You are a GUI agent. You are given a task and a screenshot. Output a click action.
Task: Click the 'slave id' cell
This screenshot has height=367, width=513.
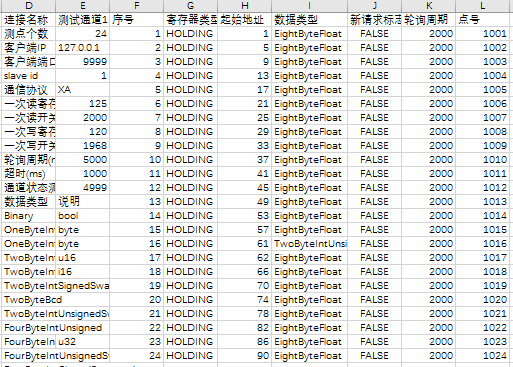click(x=29, y=76)
